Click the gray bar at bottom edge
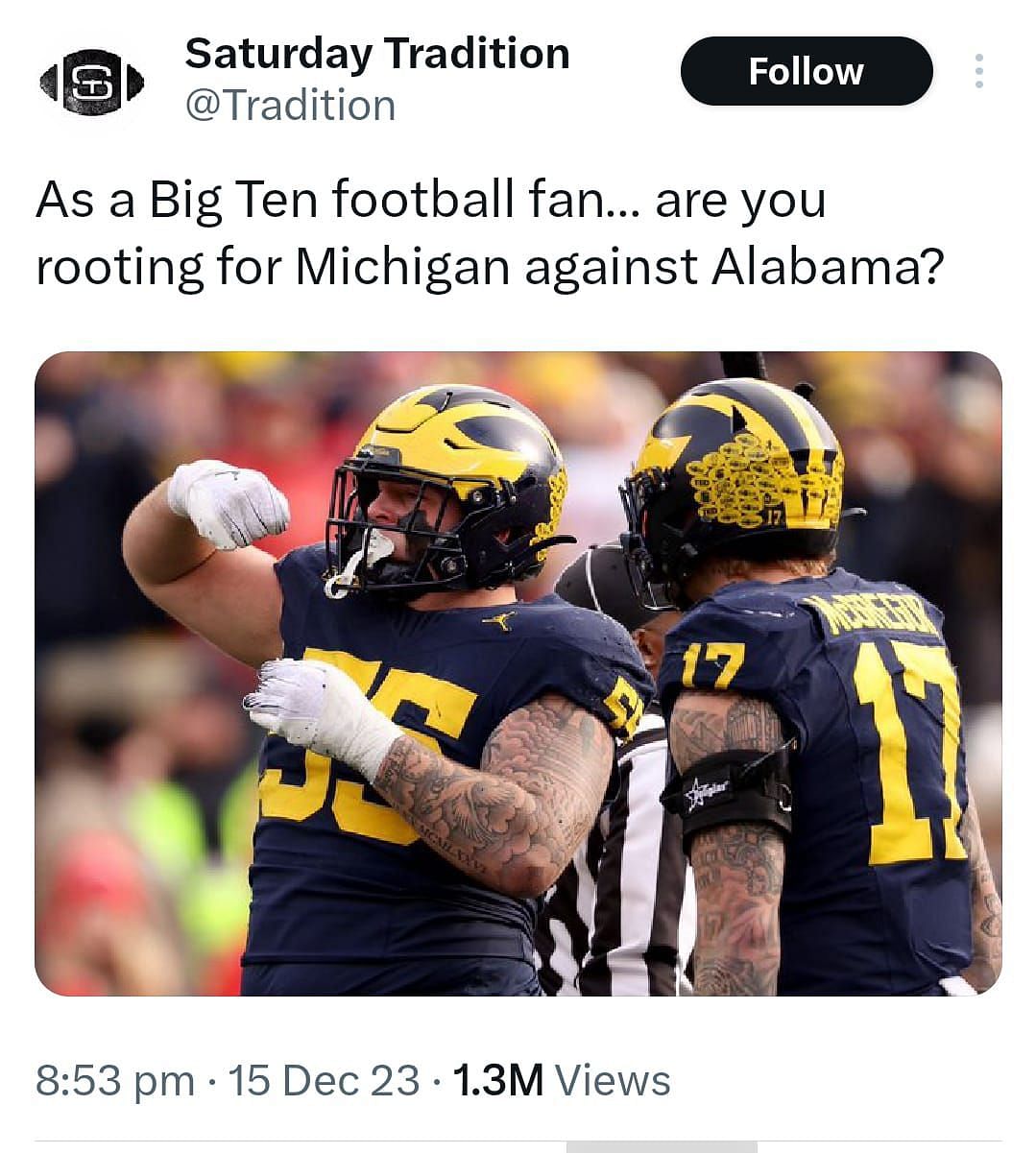This screenshot has width=1036, height=1153. click(x=661, y=1146)
